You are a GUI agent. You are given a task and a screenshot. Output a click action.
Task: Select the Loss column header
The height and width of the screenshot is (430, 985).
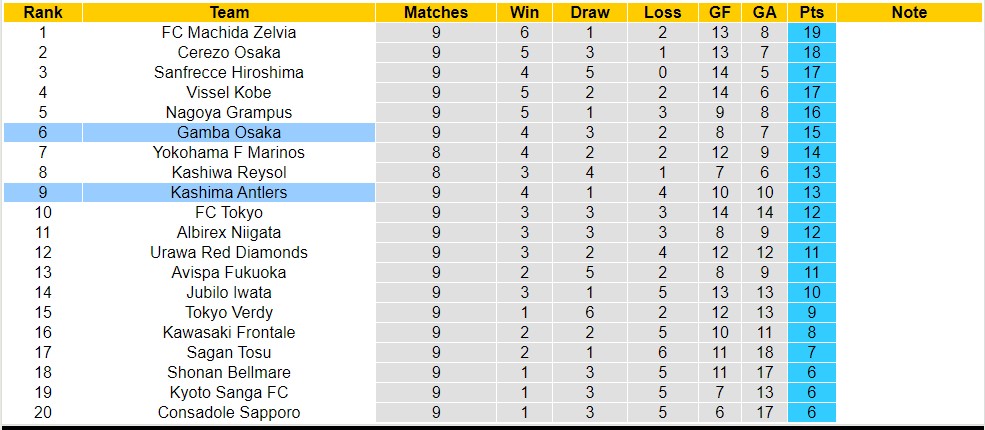[662, 13]
